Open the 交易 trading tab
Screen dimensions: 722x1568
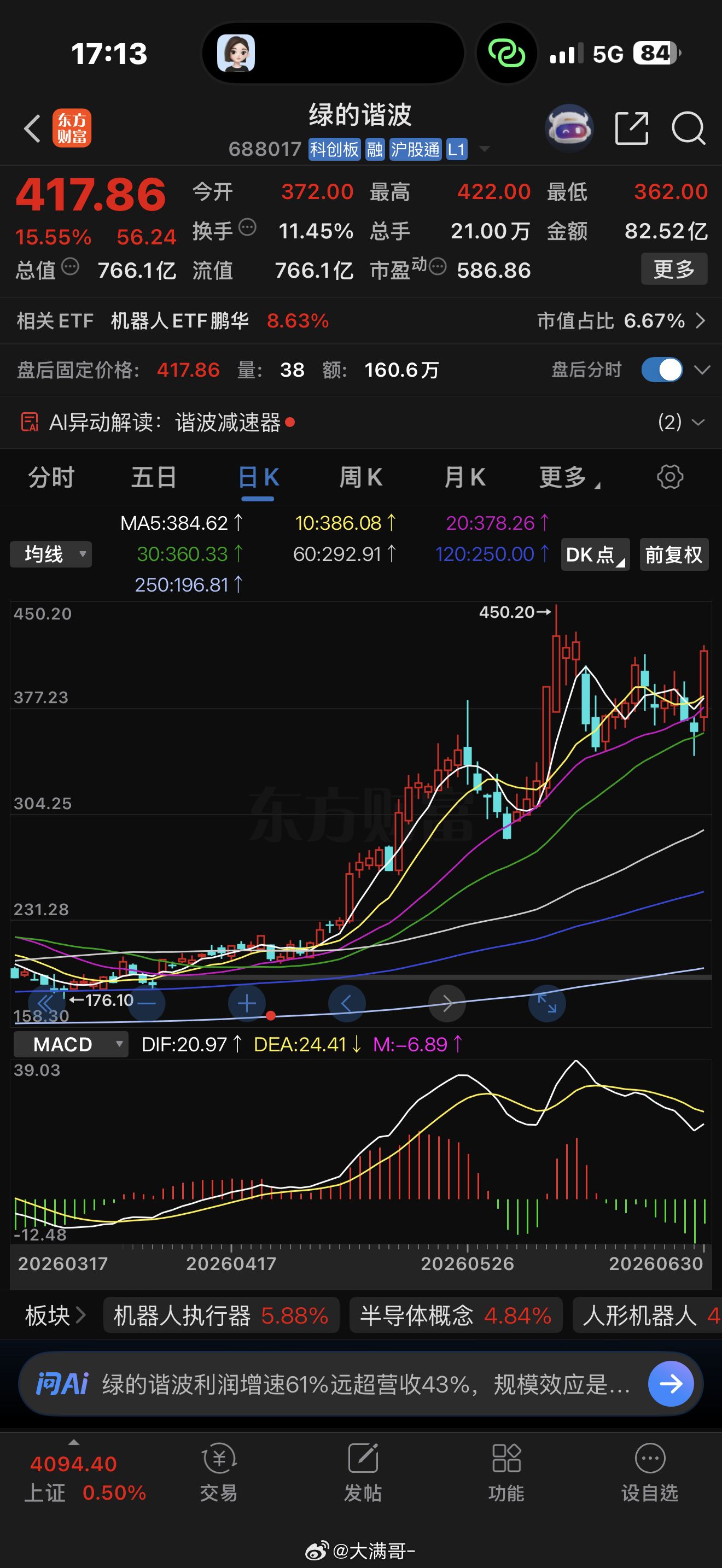(x=218, y=1472)
